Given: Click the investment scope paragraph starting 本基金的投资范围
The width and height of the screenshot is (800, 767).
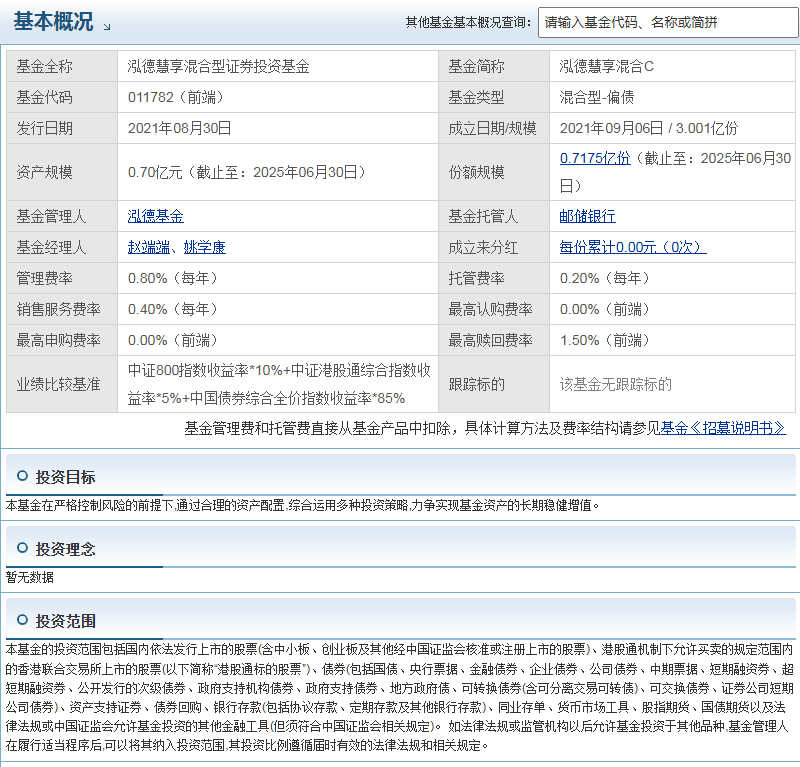Looking at the screenshot, I should click(399, 698).
